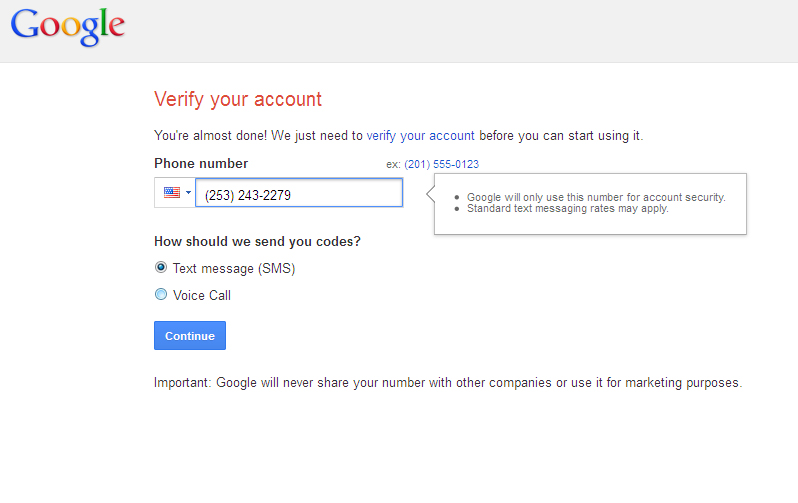Click the US flag country icon
Image resolution: width=798 pixels, height=503 pixels.
[171, 193]
